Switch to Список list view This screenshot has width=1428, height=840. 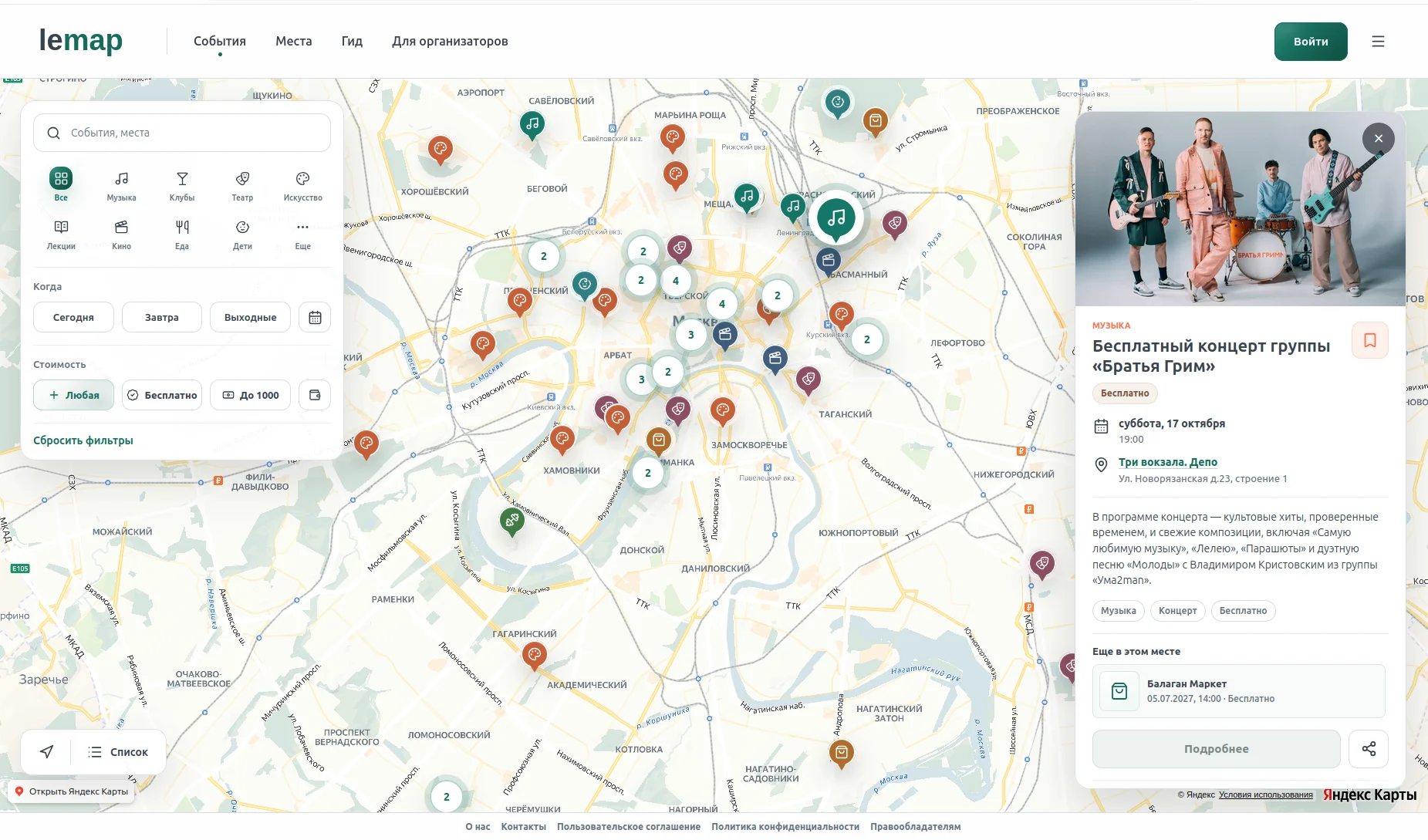(x=118, y=751)
